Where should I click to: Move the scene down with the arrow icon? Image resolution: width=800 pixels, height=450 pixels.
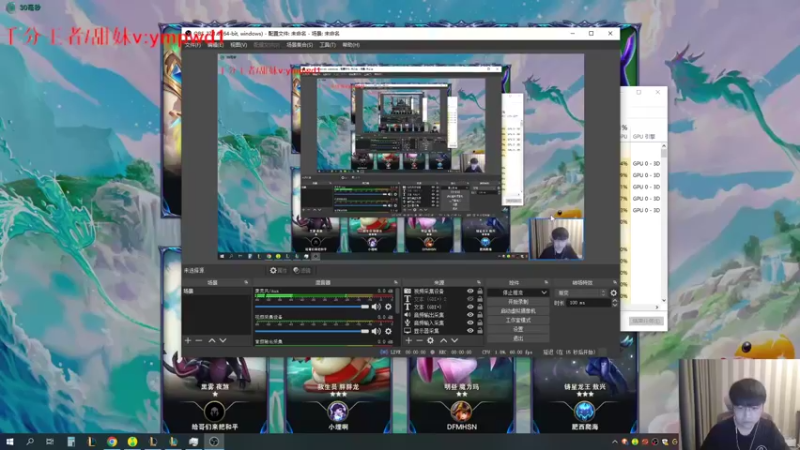[223, 340]
